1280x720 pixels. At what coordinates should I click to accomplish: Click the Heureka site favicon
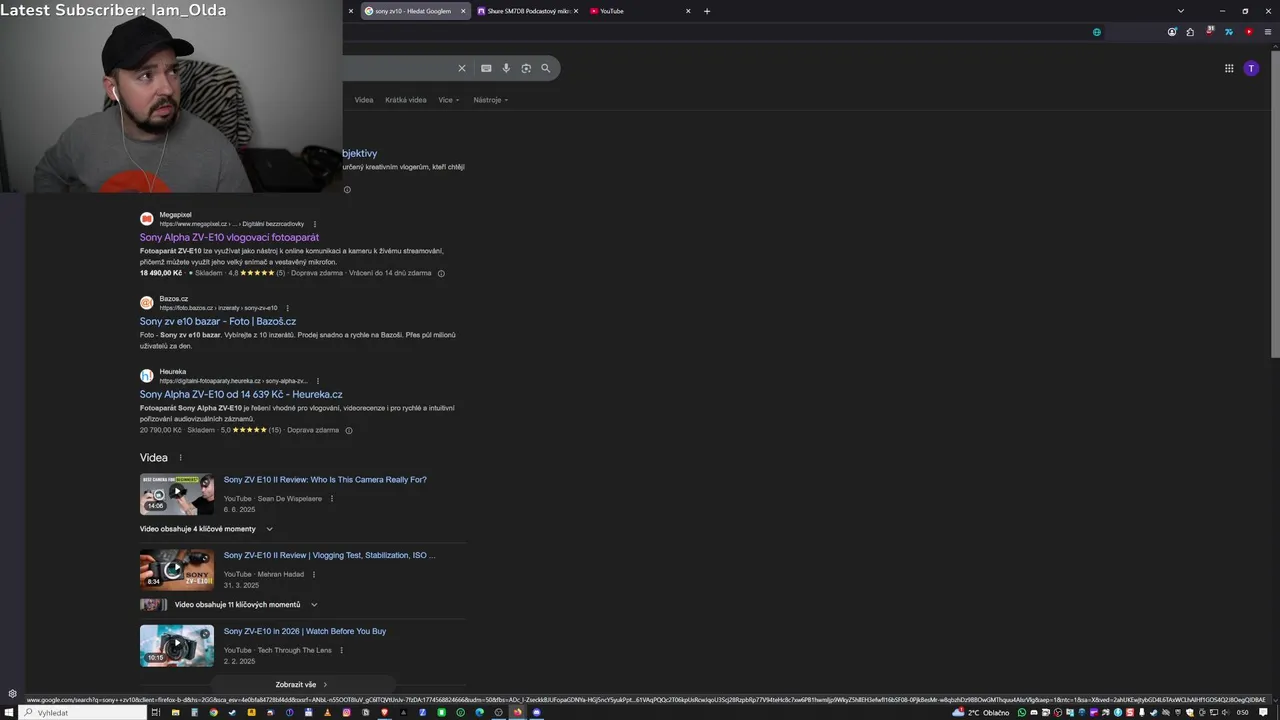pos(147,376)
